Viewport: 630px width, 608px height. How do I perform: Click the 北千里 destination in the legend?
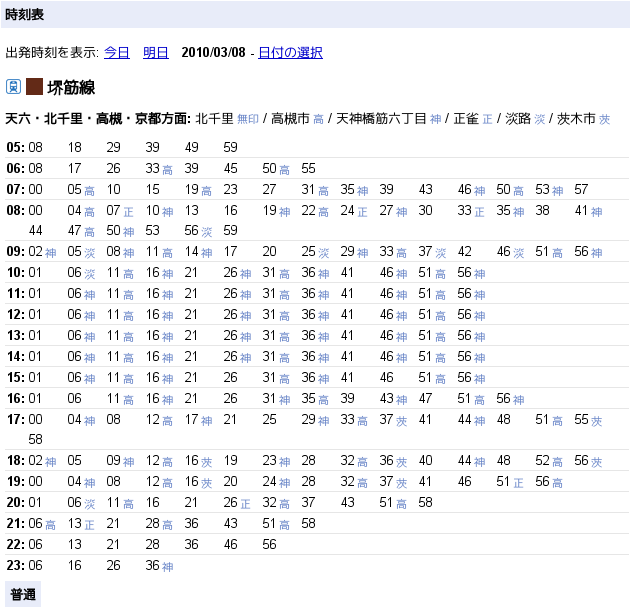point(214,119)
